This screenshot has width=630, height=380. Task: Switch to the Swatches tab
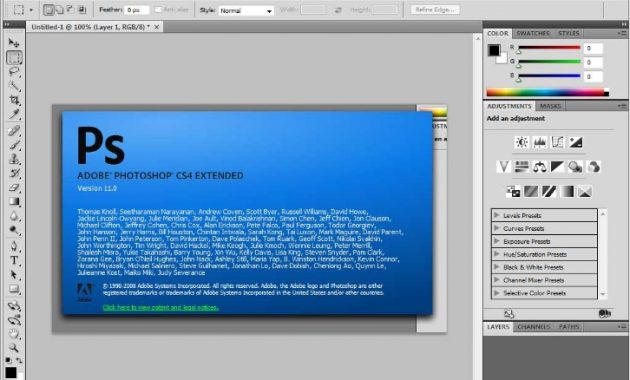coord(533,33)
